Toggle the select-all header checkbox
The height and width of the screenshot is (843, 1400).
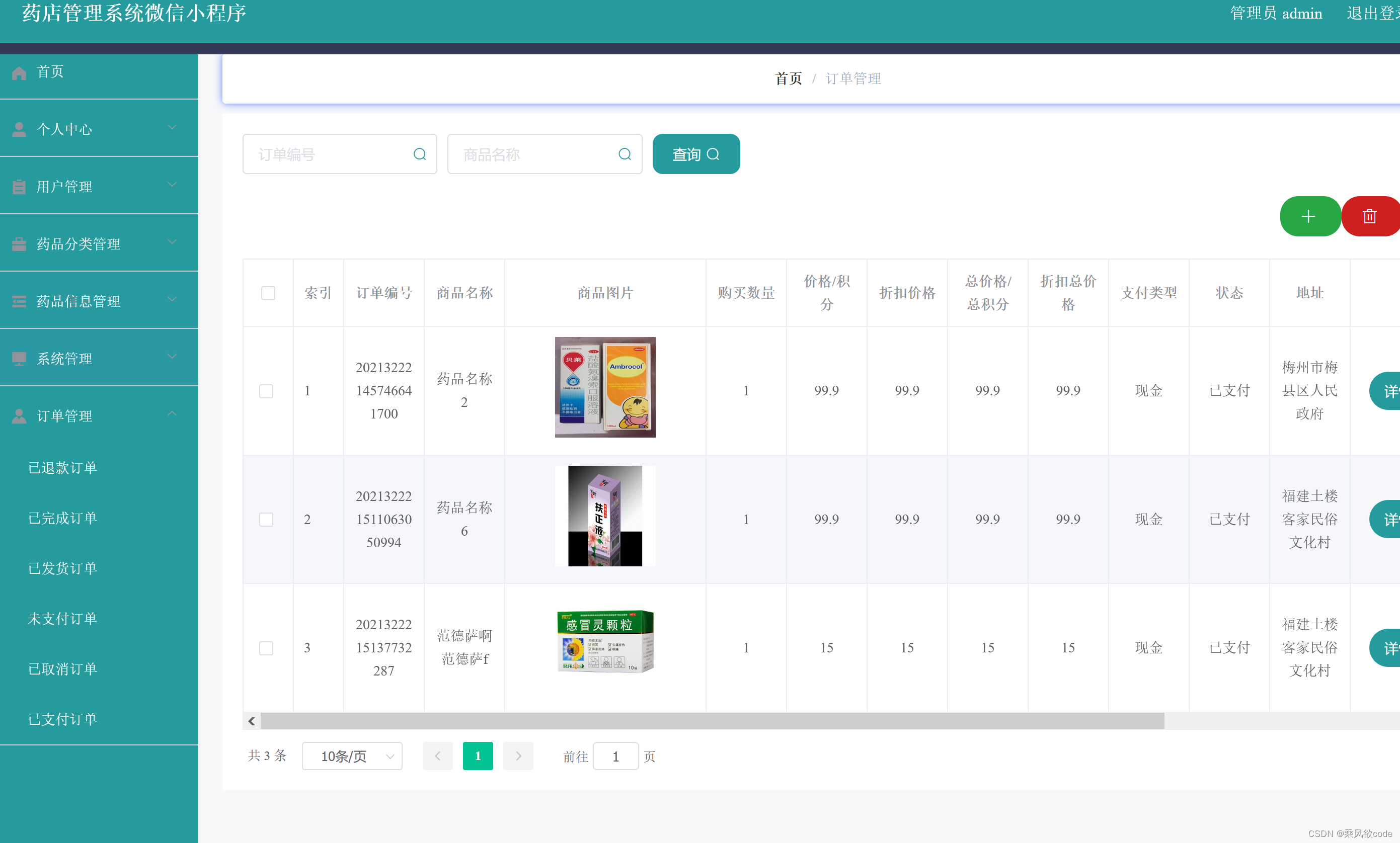coord(268,293)
